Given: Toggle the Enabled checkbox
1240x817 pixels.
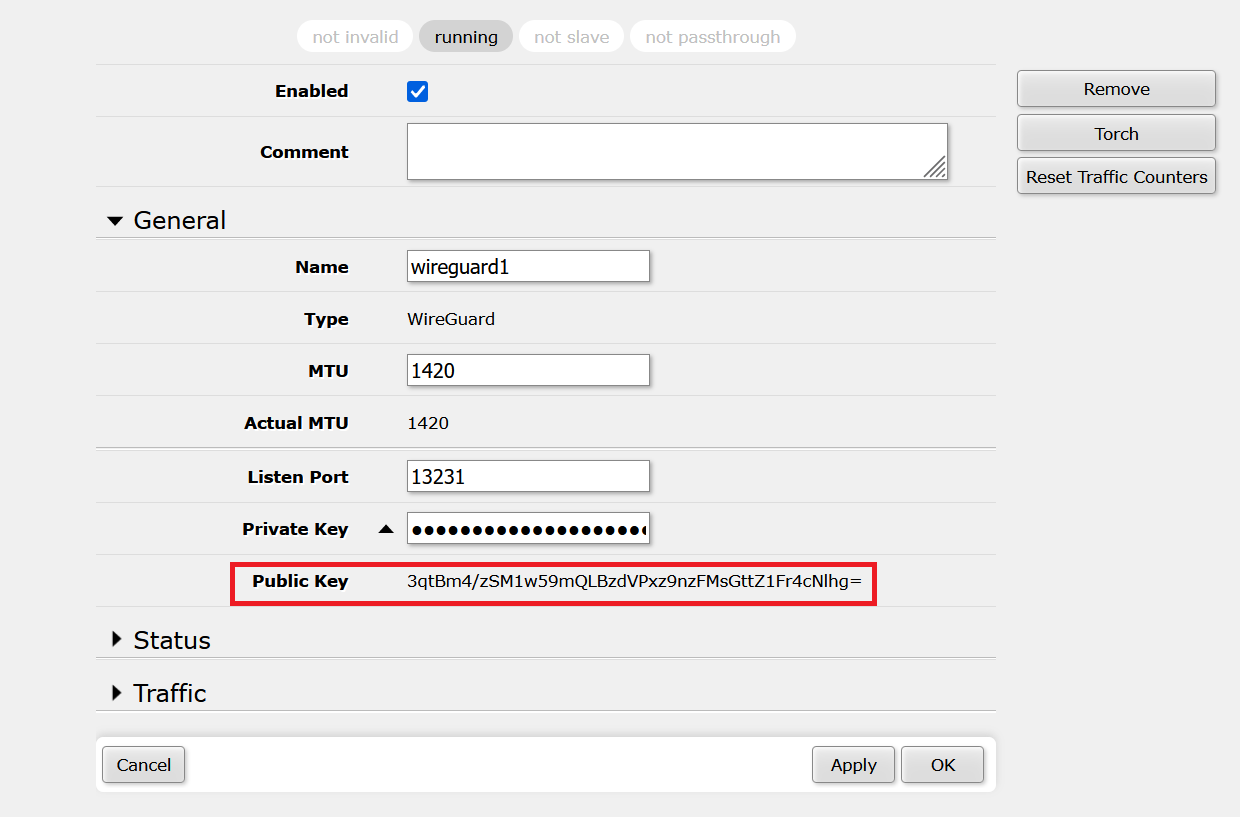Looking at the screenshot, I should pos(418,92).
